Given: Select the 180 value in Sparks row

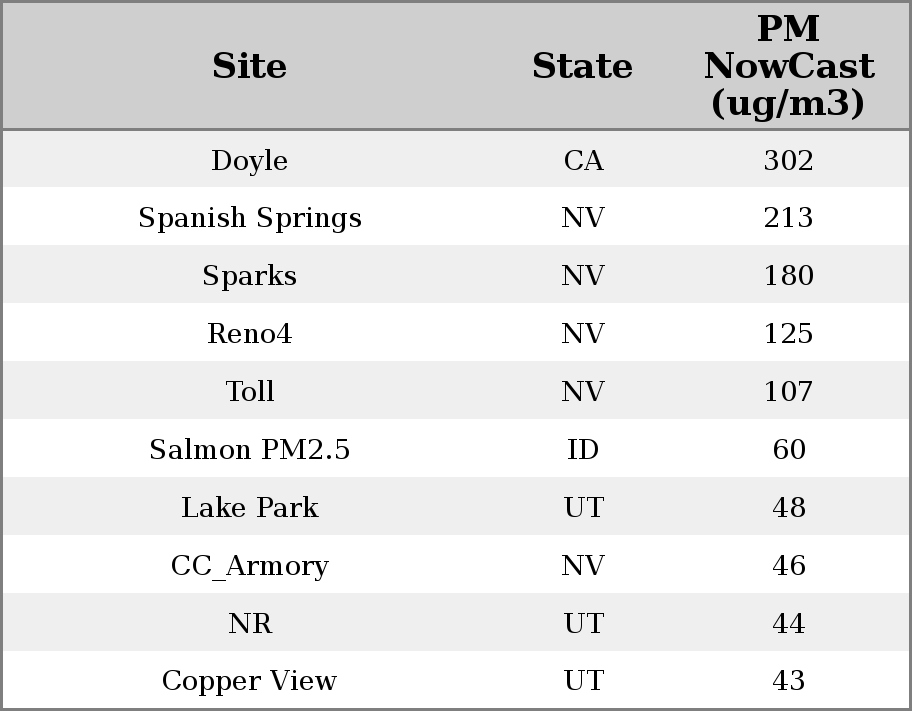Looking at the screenshot, I should click(x=788, y=276).
